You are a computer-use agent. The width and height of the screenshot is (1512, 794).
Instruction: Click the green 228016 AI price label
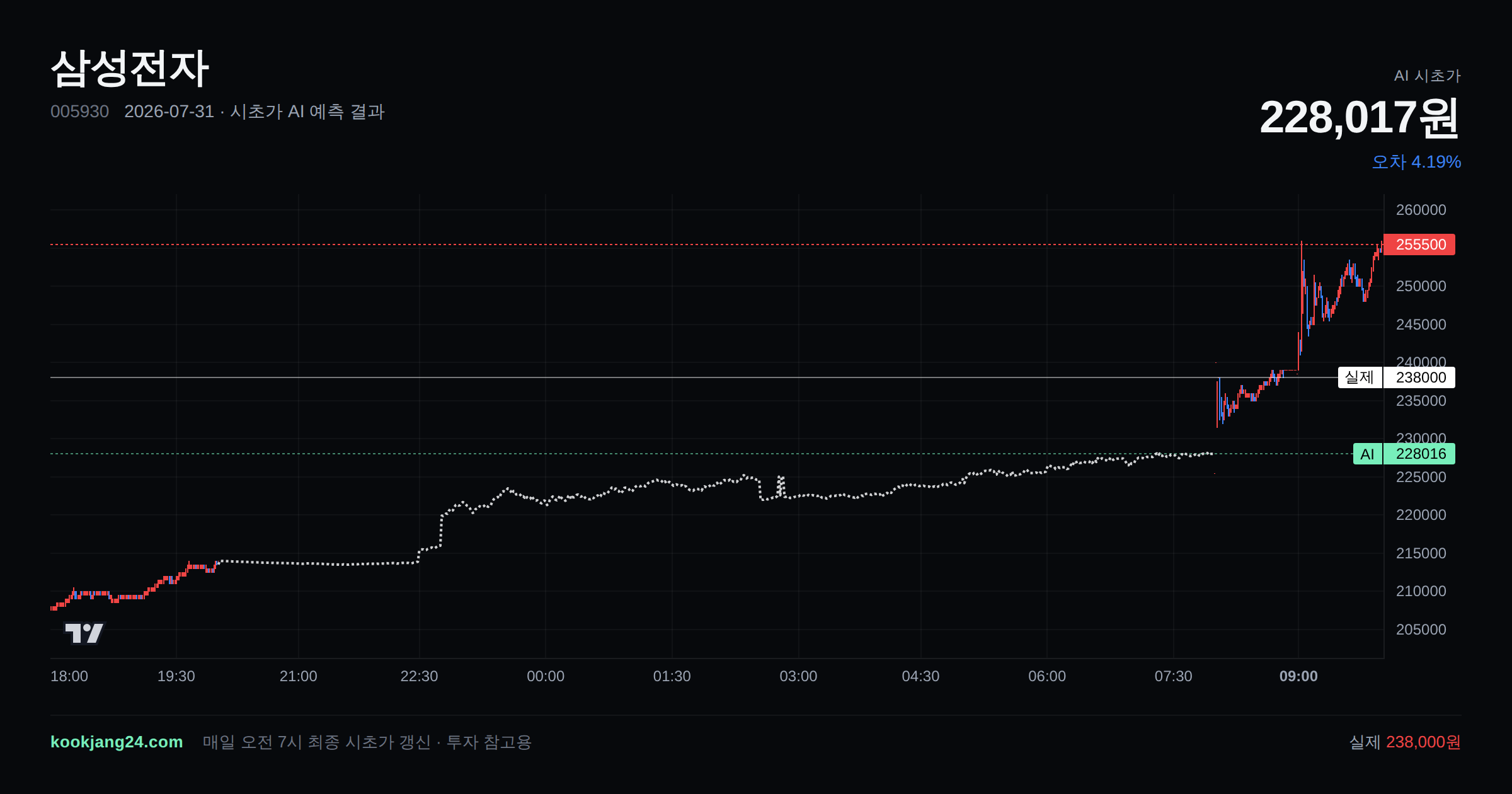click(x=1419, y=454)
